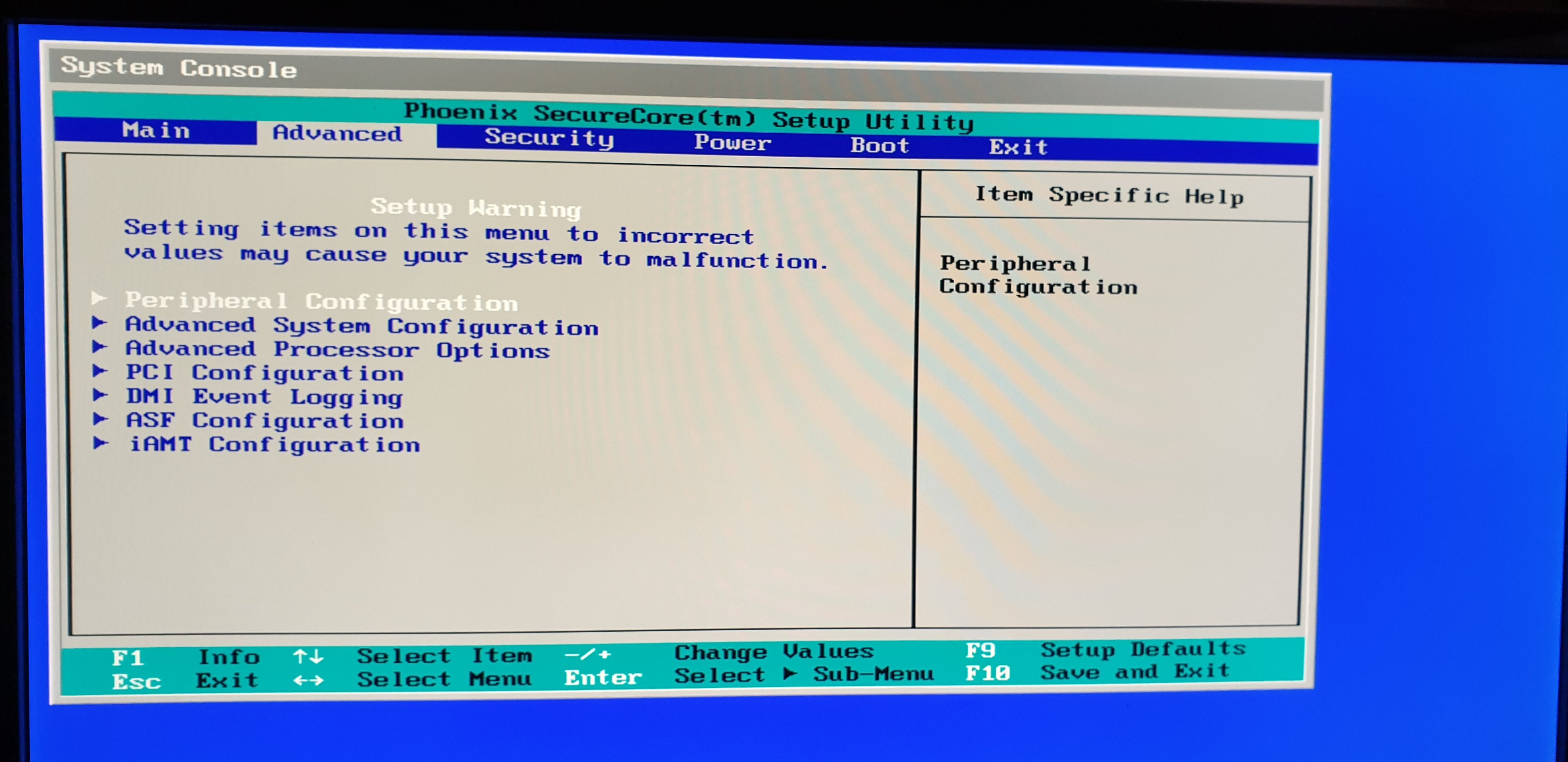The image size is (1568, 762).
Task: Open the Main tab
Action: 156,130
